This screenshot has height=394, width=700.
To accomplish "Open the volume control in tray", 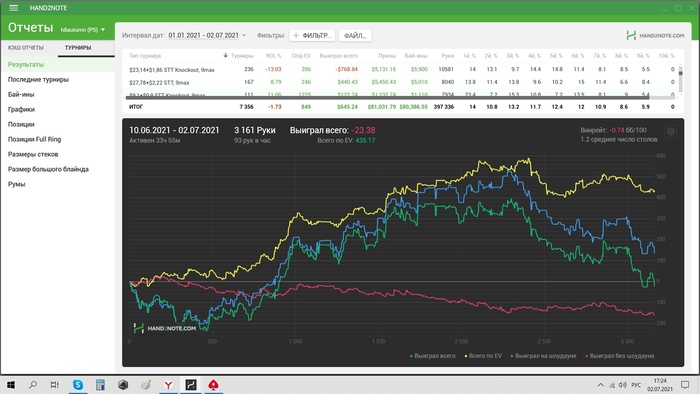I will (x=623, y=385).
